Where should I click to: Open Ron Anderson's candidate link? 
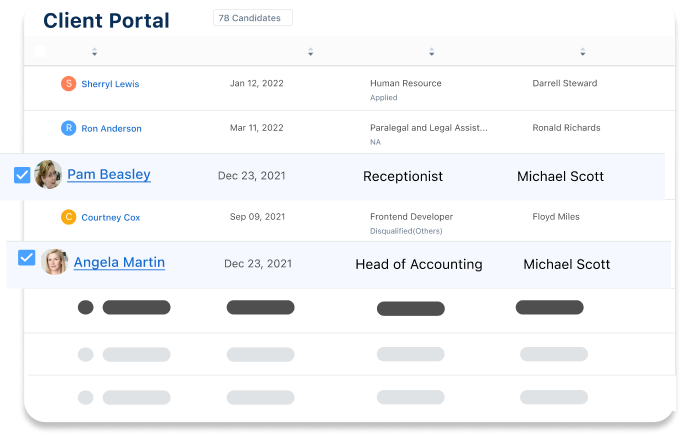pyautogui.click(x=111, y=128)
